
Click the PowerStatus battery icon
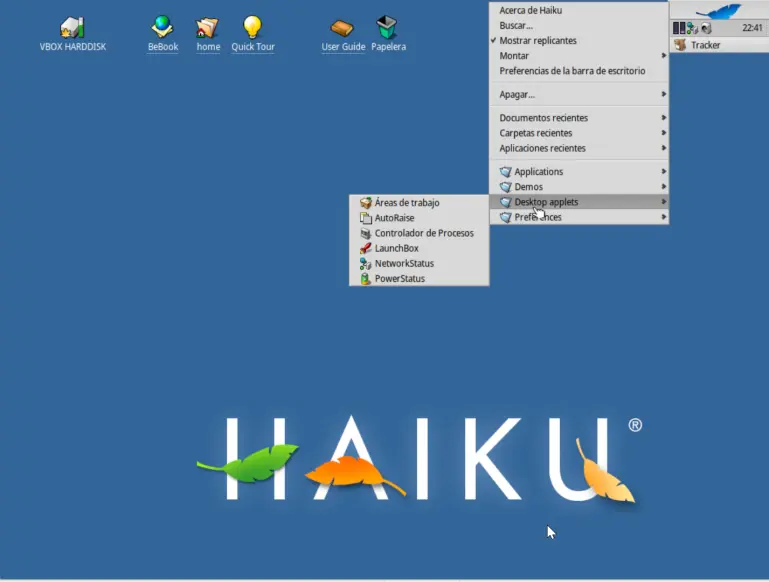tap(365, 278)
